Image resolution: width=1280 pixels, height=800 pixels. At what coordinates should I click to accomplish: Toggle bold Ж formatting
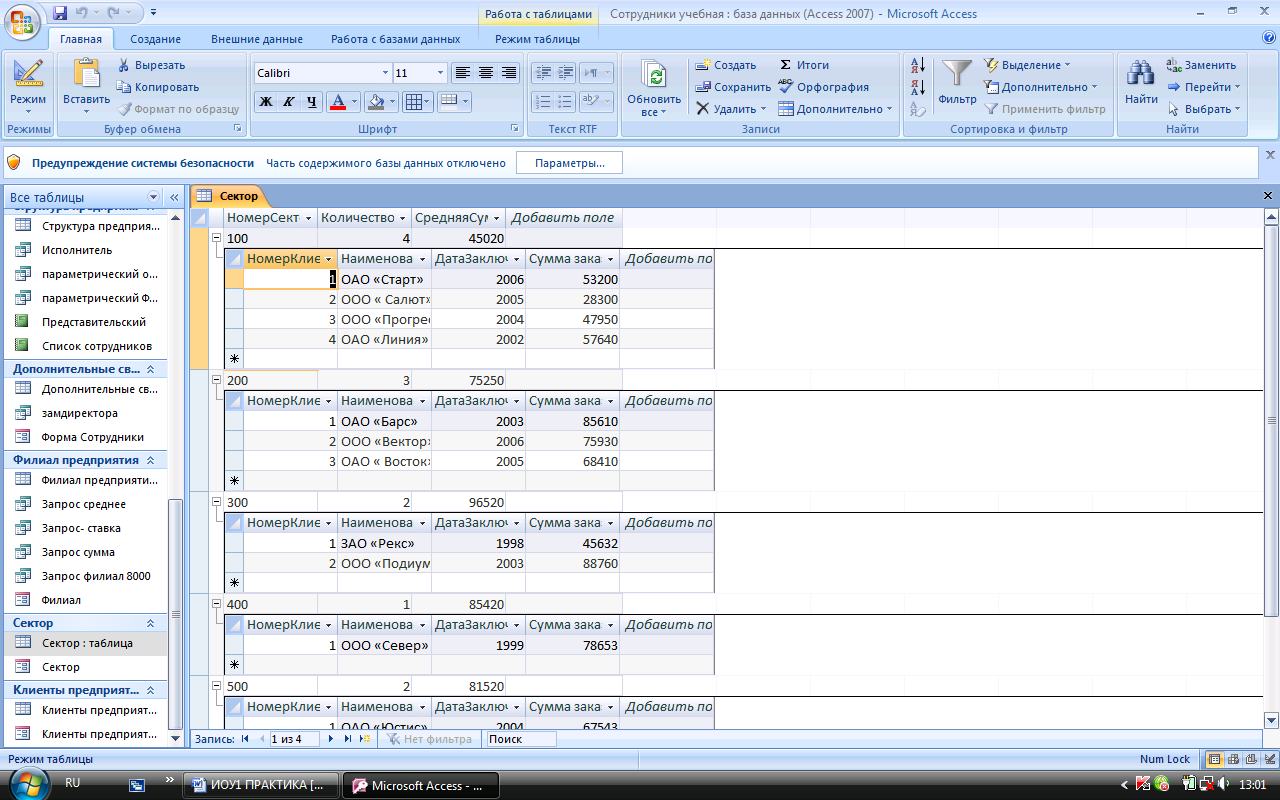265,101
